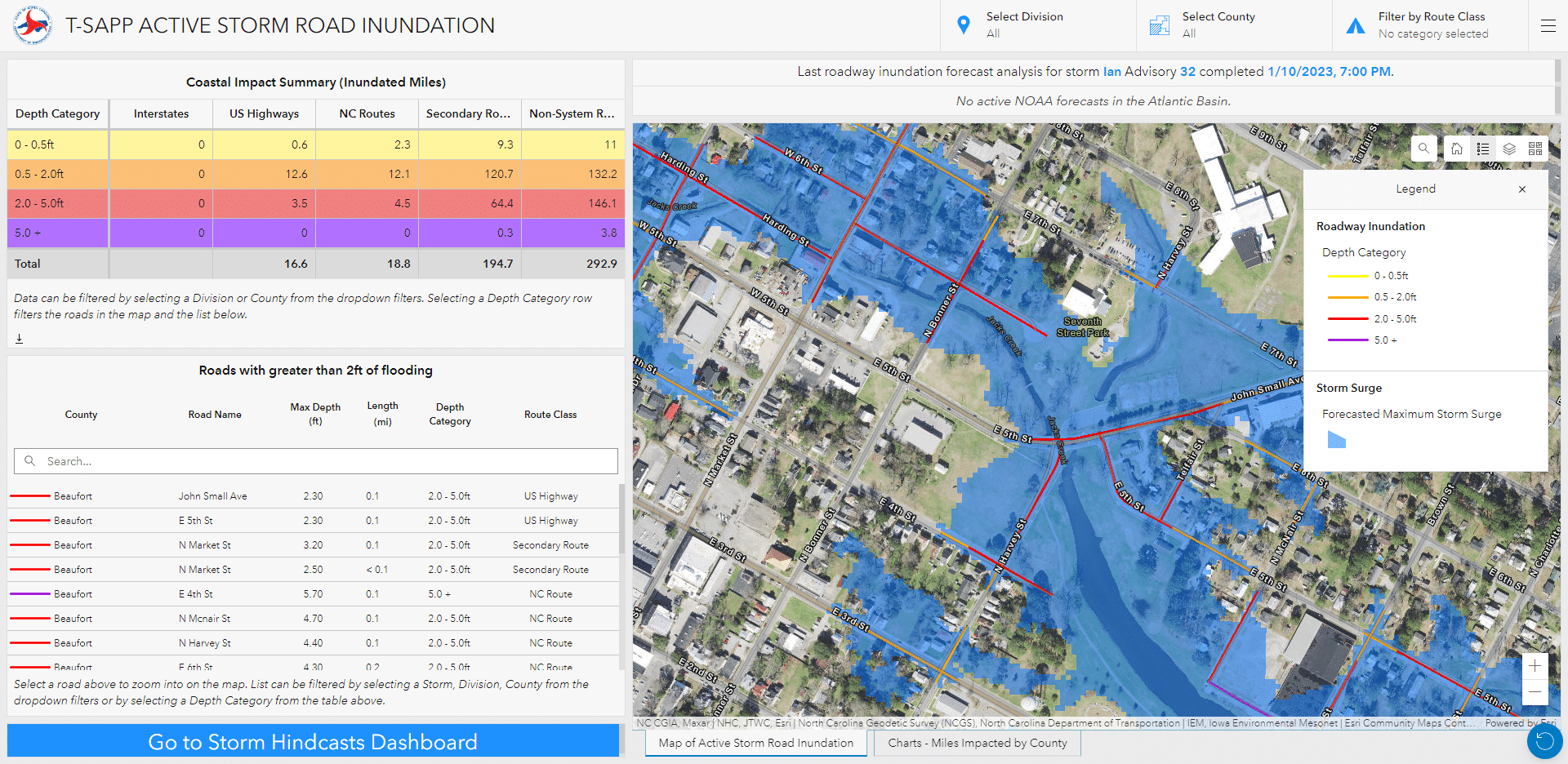The height and width of the screenshot is (764, 1568).
Task: Open the Layers list icon
Action: coord(1508,149)
